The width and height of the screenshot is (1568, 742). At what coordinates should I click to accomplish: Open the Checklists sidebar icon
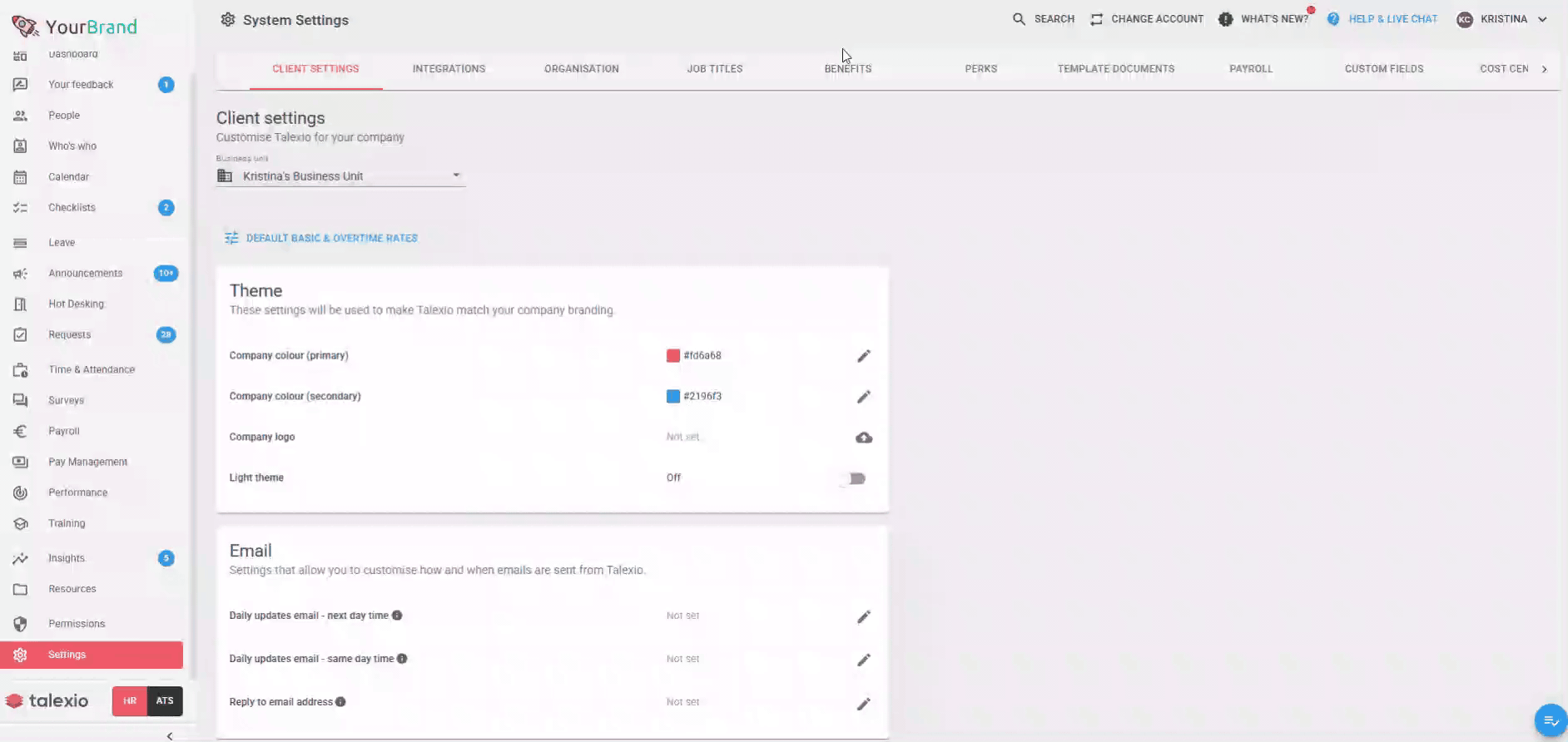coord(21,208)
